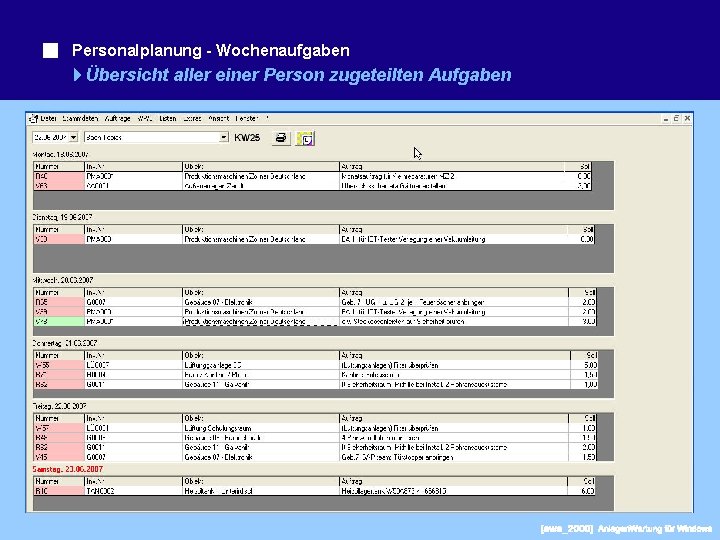Screen dimensions: 720x540
Task: Open the Listen menu
Action: (x=168, y=118)
